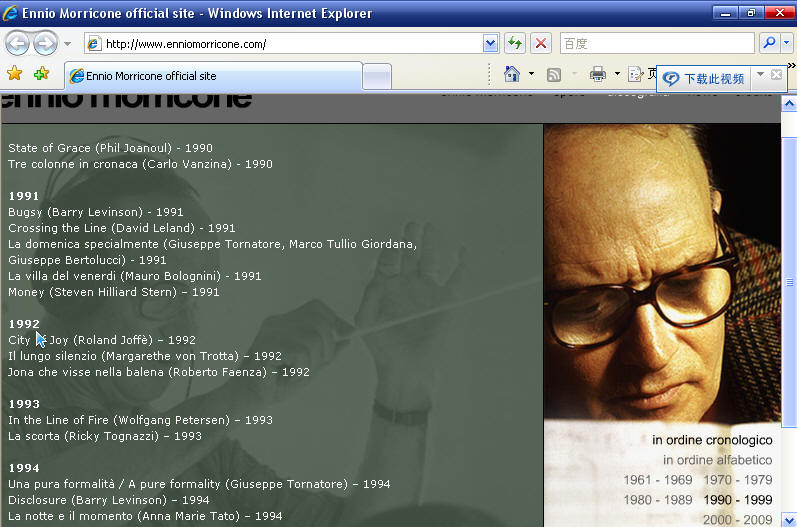Image resolution: width=797 pixels, height=527 pixels.
Task: Expand the Print options dropdown arrow
Action: [x=617, y=74]
